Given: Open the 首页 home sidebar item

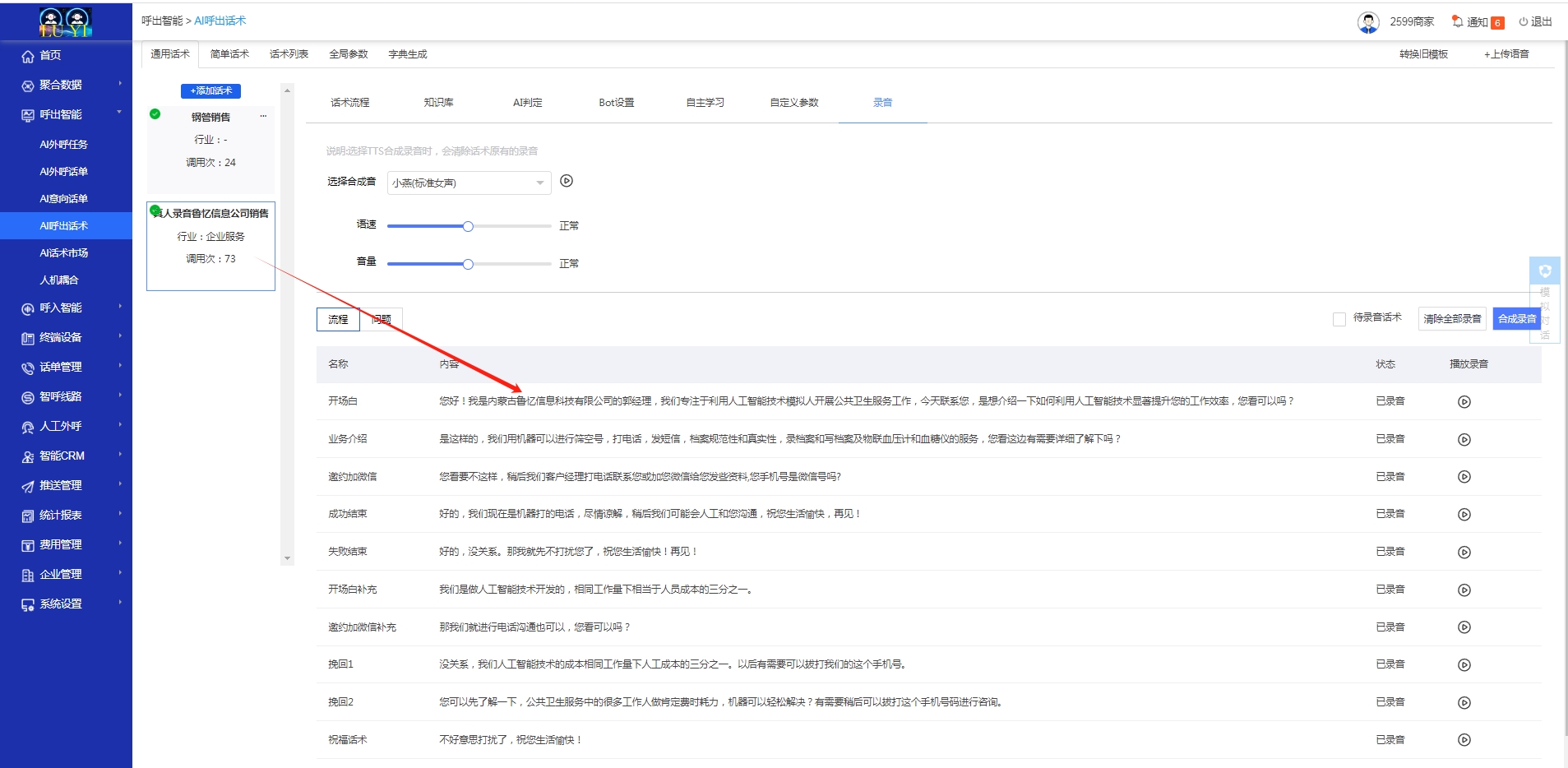Looking at the screenshot, I should (50, 56).
